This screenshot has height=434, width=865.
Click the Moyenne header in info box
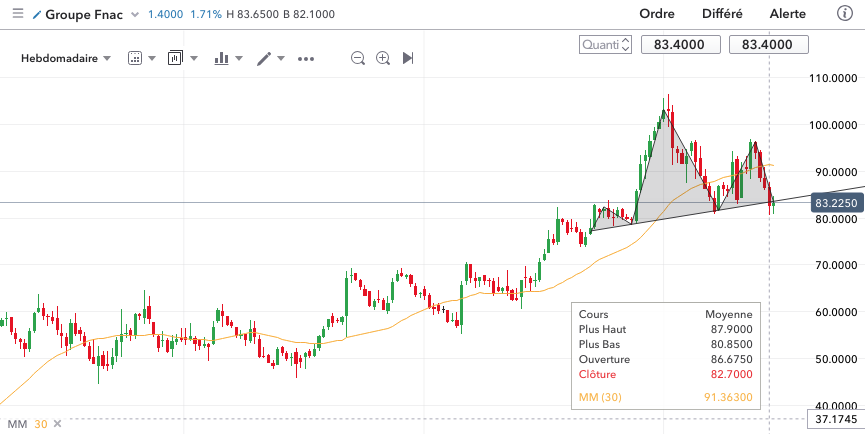click(729, 314)
